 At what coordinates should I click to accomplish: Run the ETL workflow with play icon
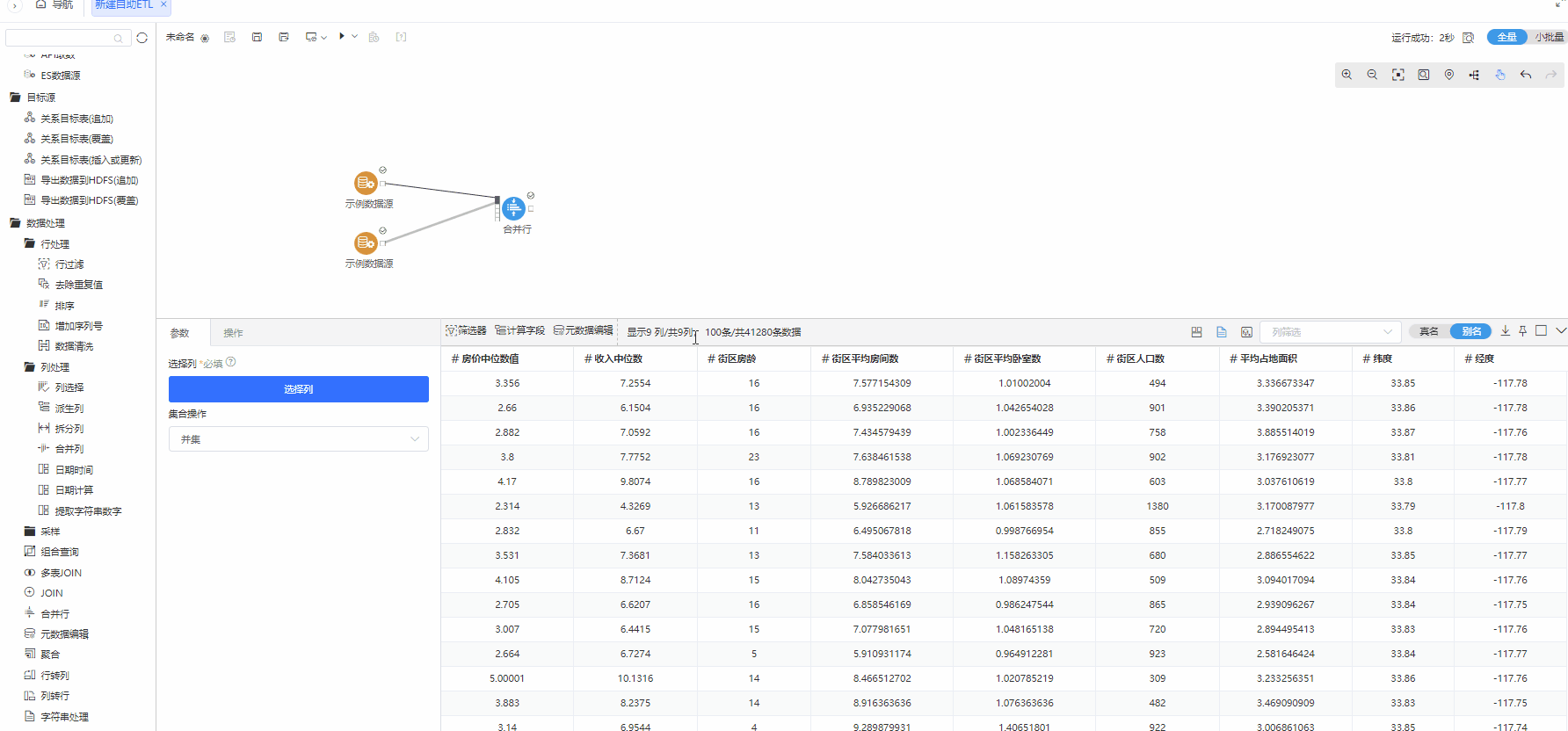click(x=342, y=36)
